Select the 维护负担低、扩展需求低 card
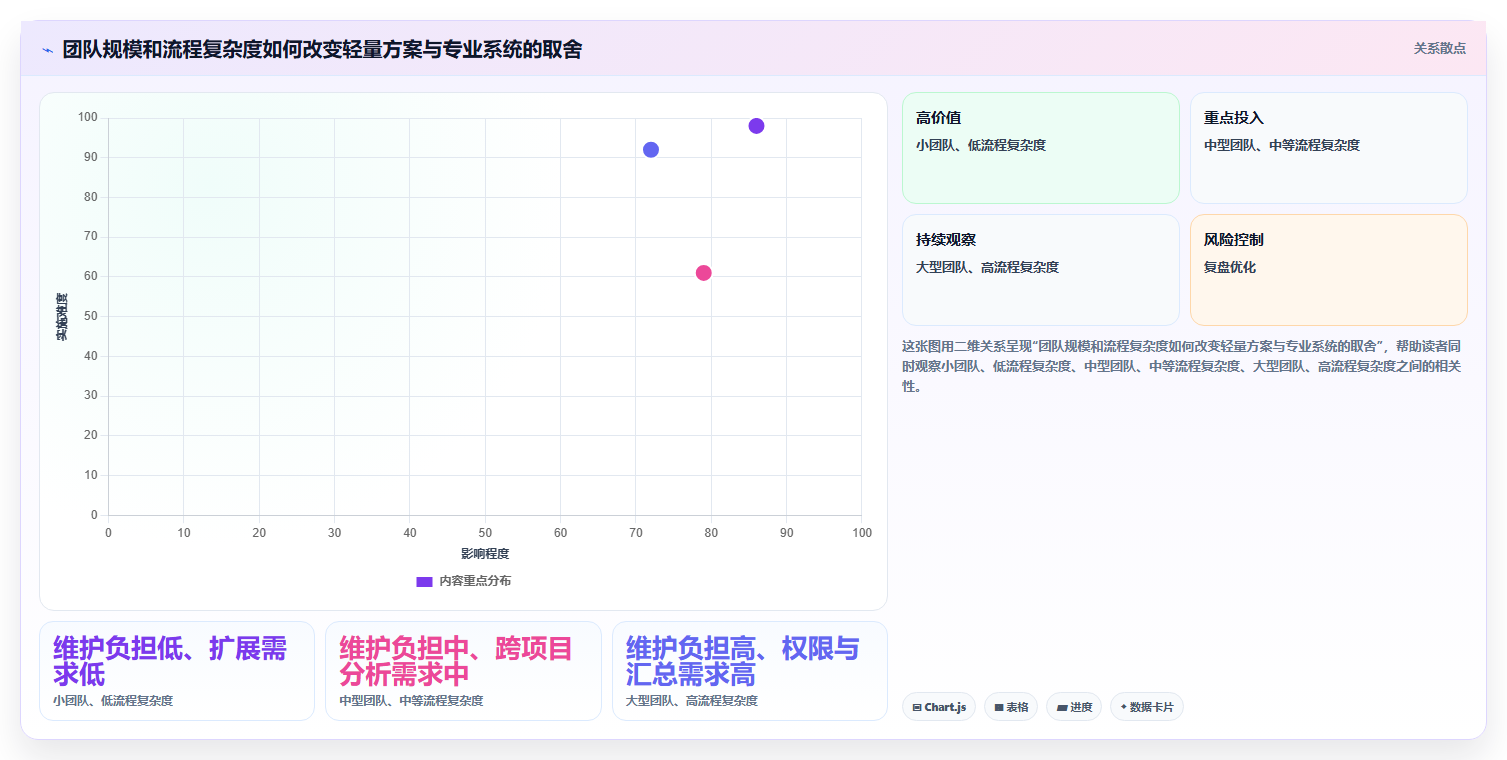This screenshot has height=760, width=1507. click(x=177, y=671)
